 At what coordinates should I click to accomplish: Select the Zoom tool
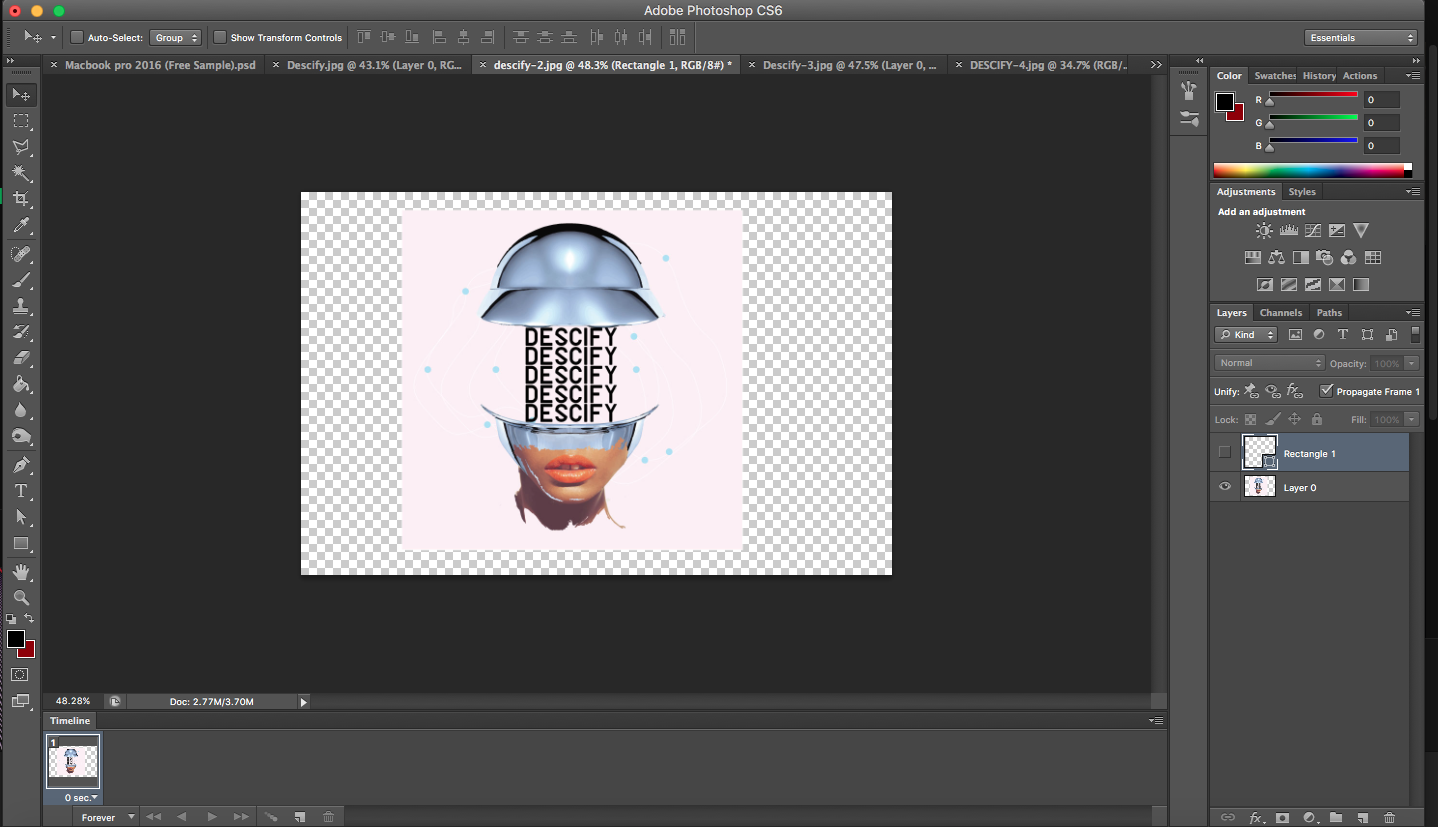[21, 598]
